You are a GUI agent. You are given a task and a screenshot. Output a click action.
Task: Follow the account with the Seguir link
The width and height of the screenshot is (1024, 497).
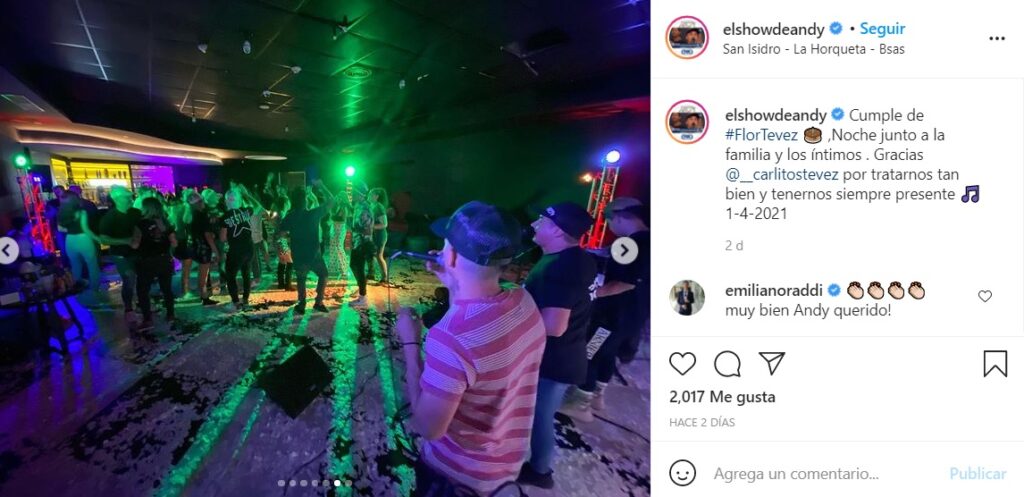click(882, 29)
